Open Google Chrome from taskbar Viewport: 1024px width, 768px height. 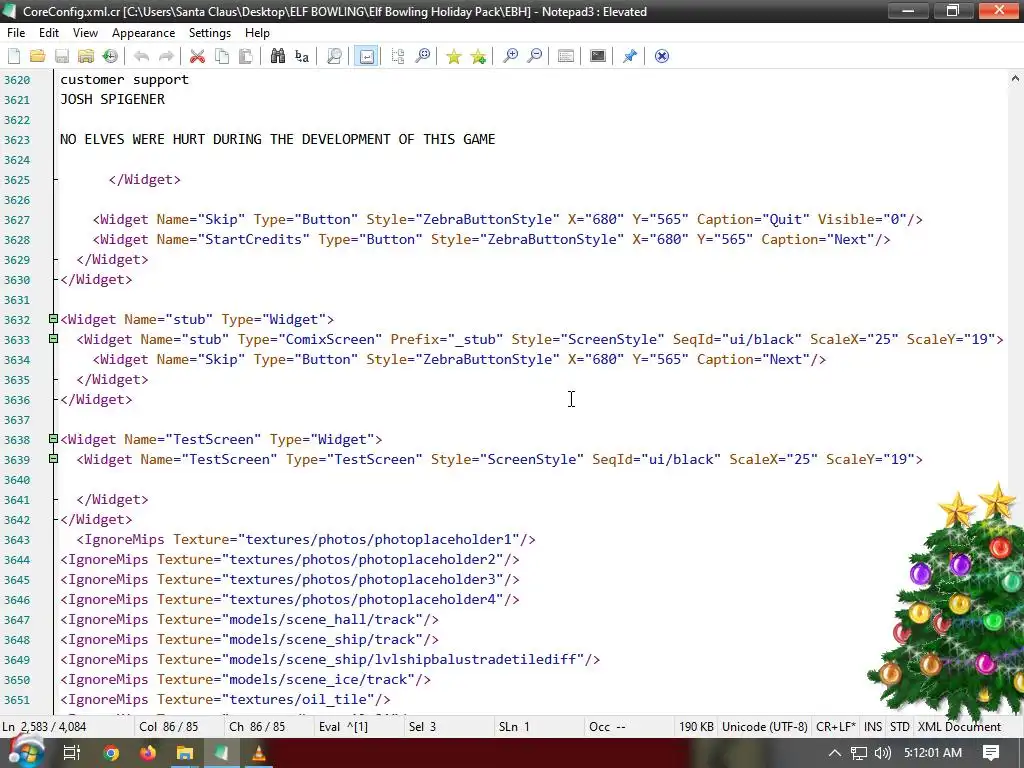(x=111, y=753)
